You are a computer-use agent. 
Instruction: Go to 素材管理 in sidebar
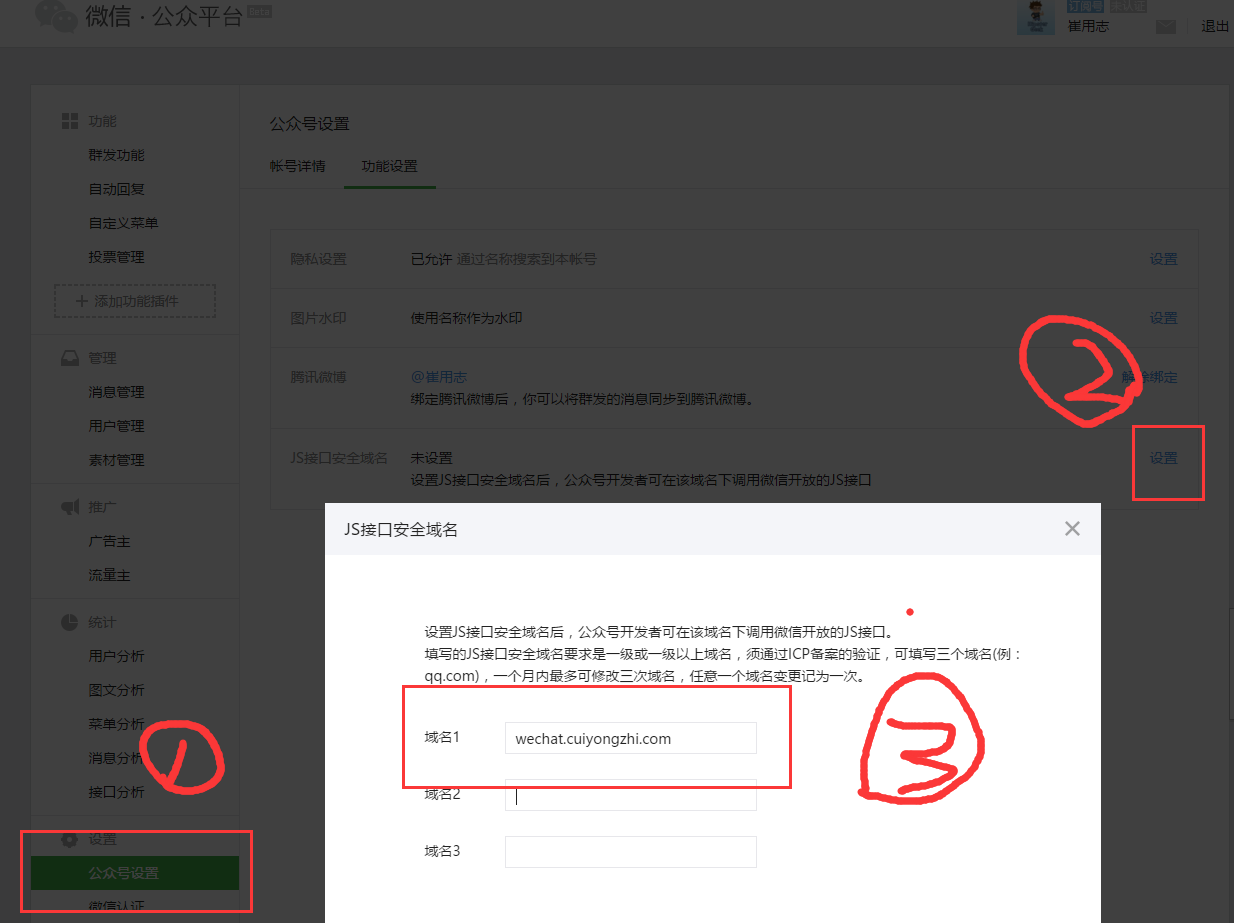116,460
